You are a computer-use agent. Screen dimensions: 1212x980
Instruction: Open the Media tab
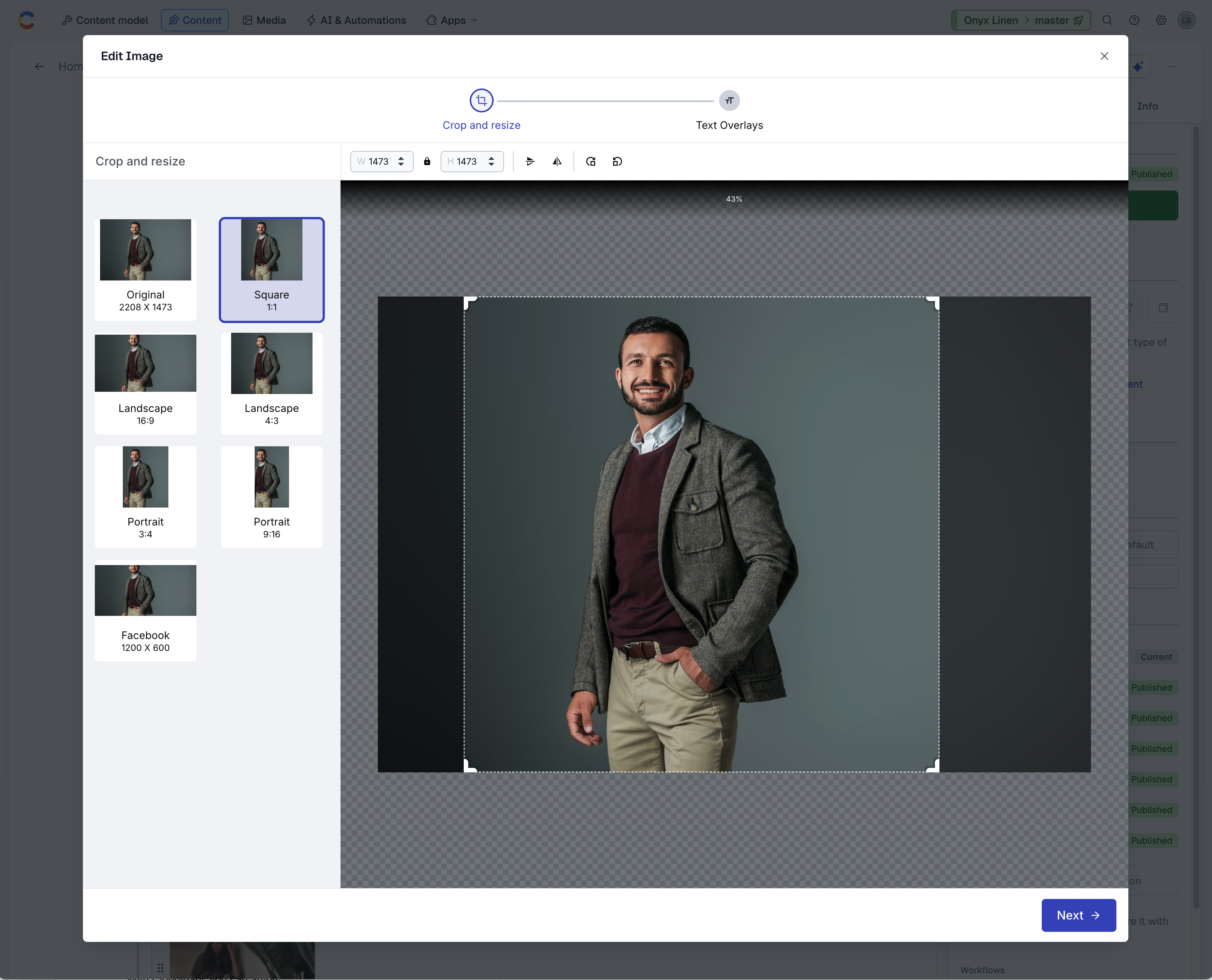(264, 20)
